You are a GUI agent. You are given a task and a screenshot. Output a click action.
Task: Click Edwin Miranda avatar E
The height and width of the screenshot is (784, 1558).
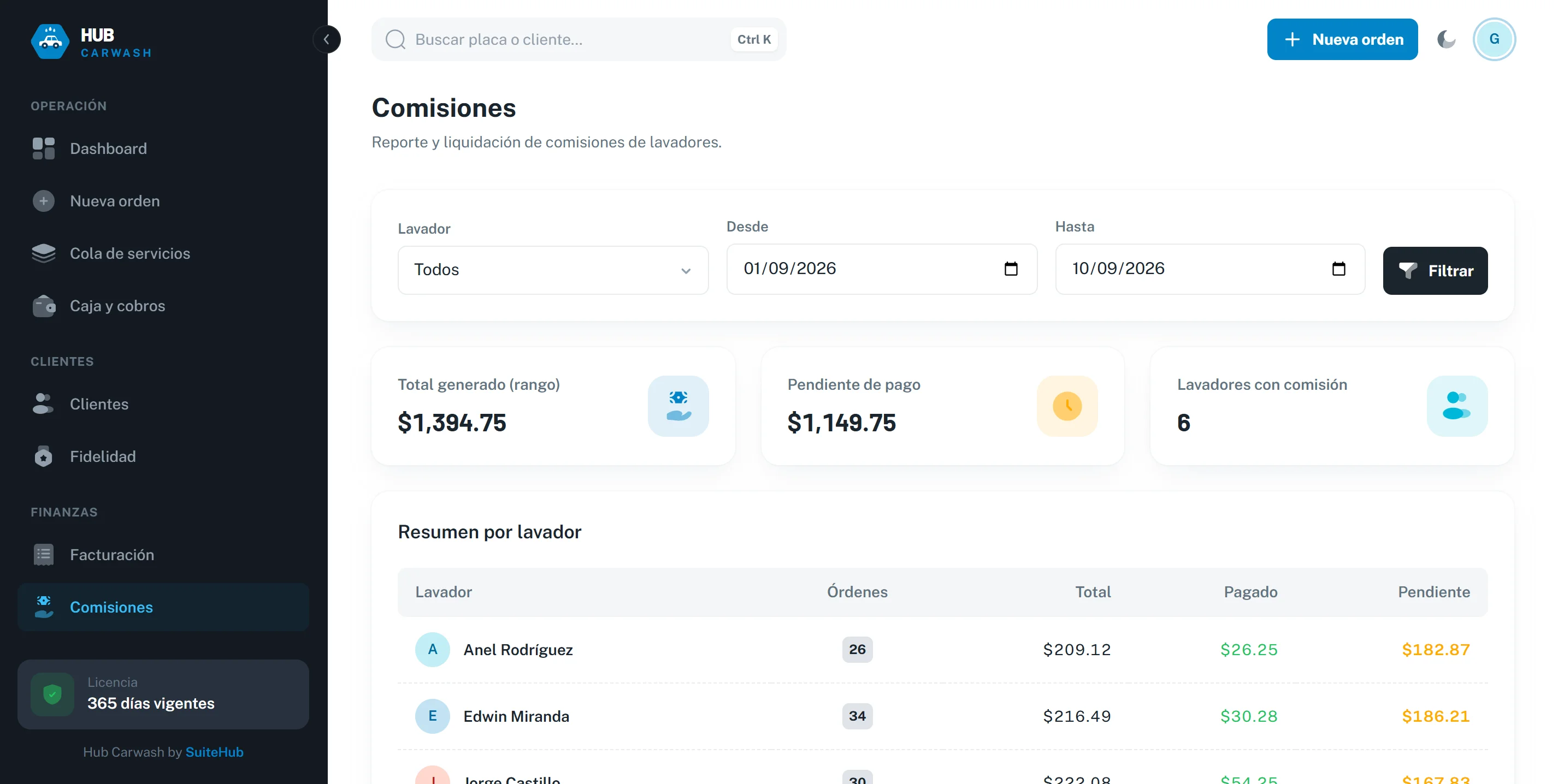(x=433, y=716)
